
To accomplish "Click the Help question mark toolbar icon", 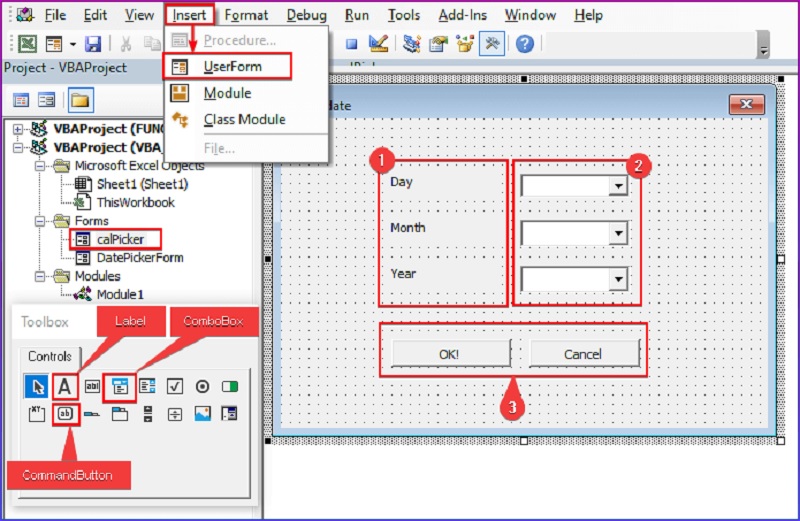I will [525, 43].
